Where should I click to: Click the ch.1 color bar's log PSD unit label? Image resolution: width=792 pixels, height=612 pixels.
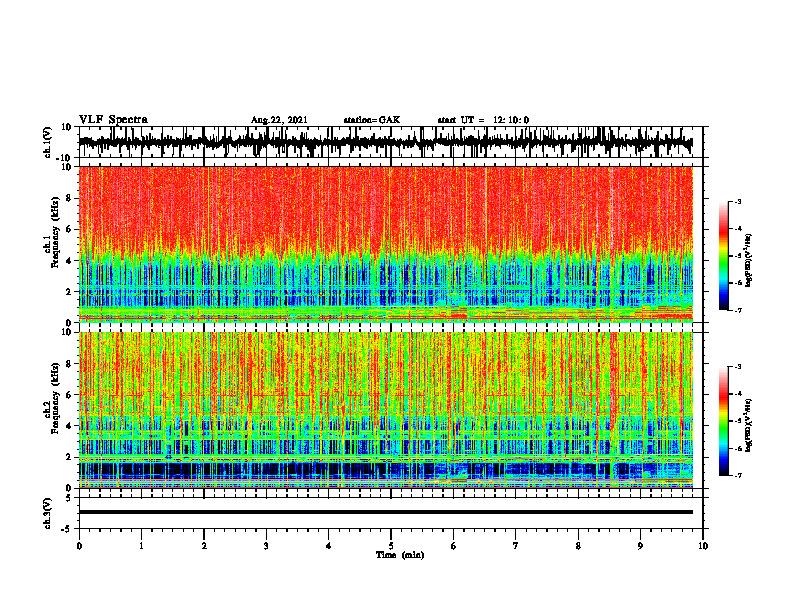(749, 261)
